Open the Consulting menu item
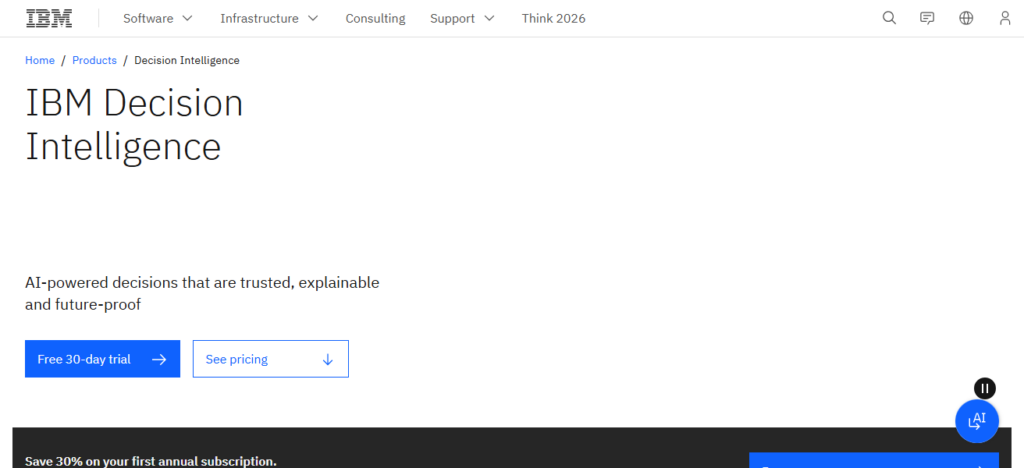This screenshot has height=468, width=1024. point(375,18)
